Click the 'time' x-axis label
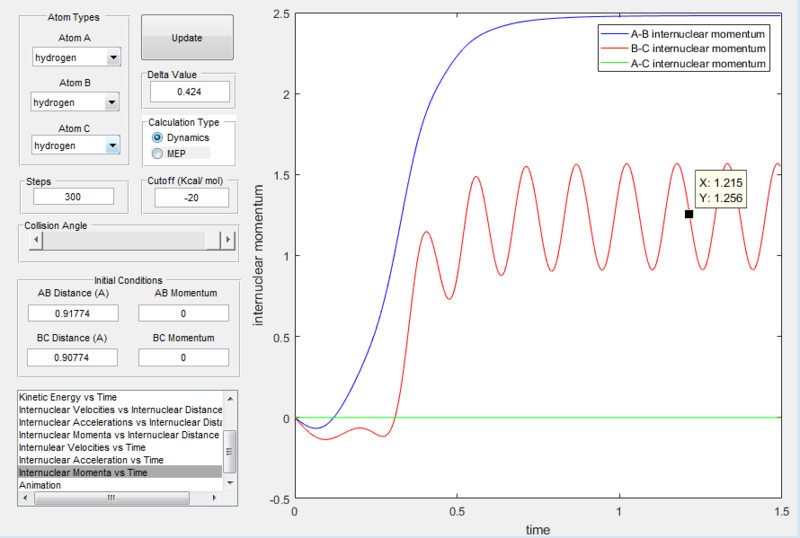This screenshot has width=800, height=538. tap(538, 529)
